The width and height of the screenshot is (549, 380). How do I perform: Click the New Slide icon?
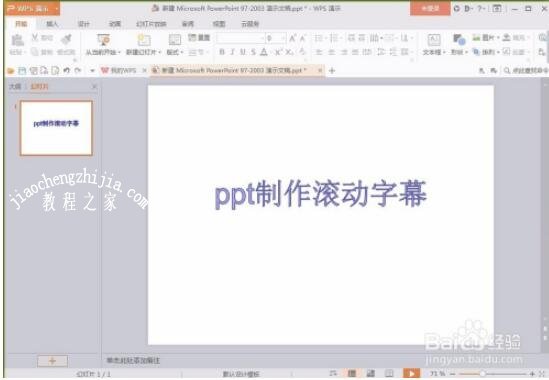(144, 40)
